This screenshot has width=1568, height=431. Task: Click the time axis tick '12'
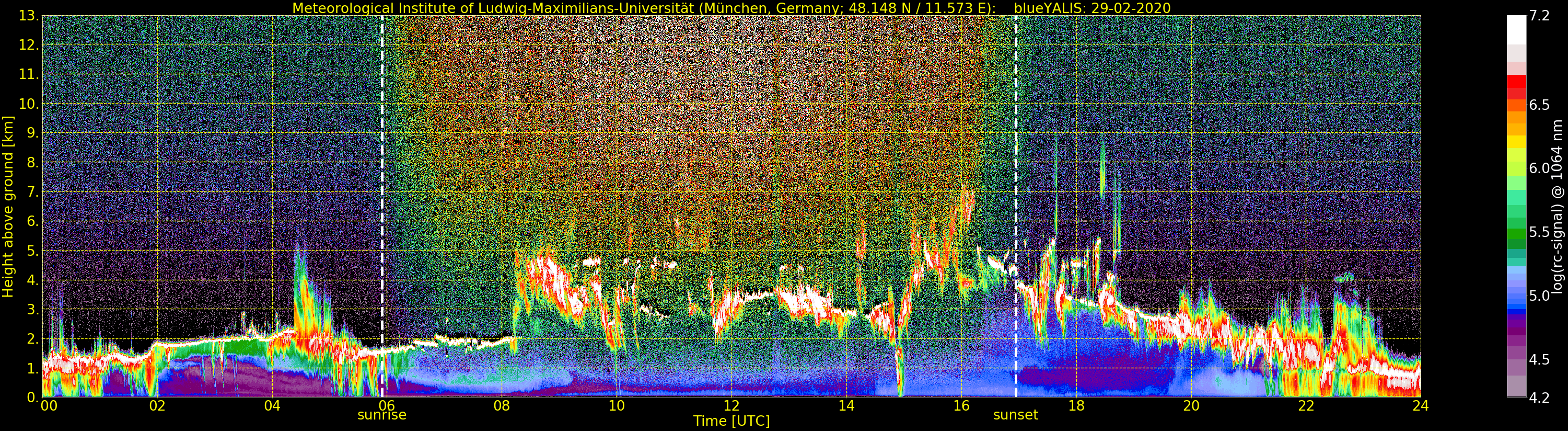[731, 406]
